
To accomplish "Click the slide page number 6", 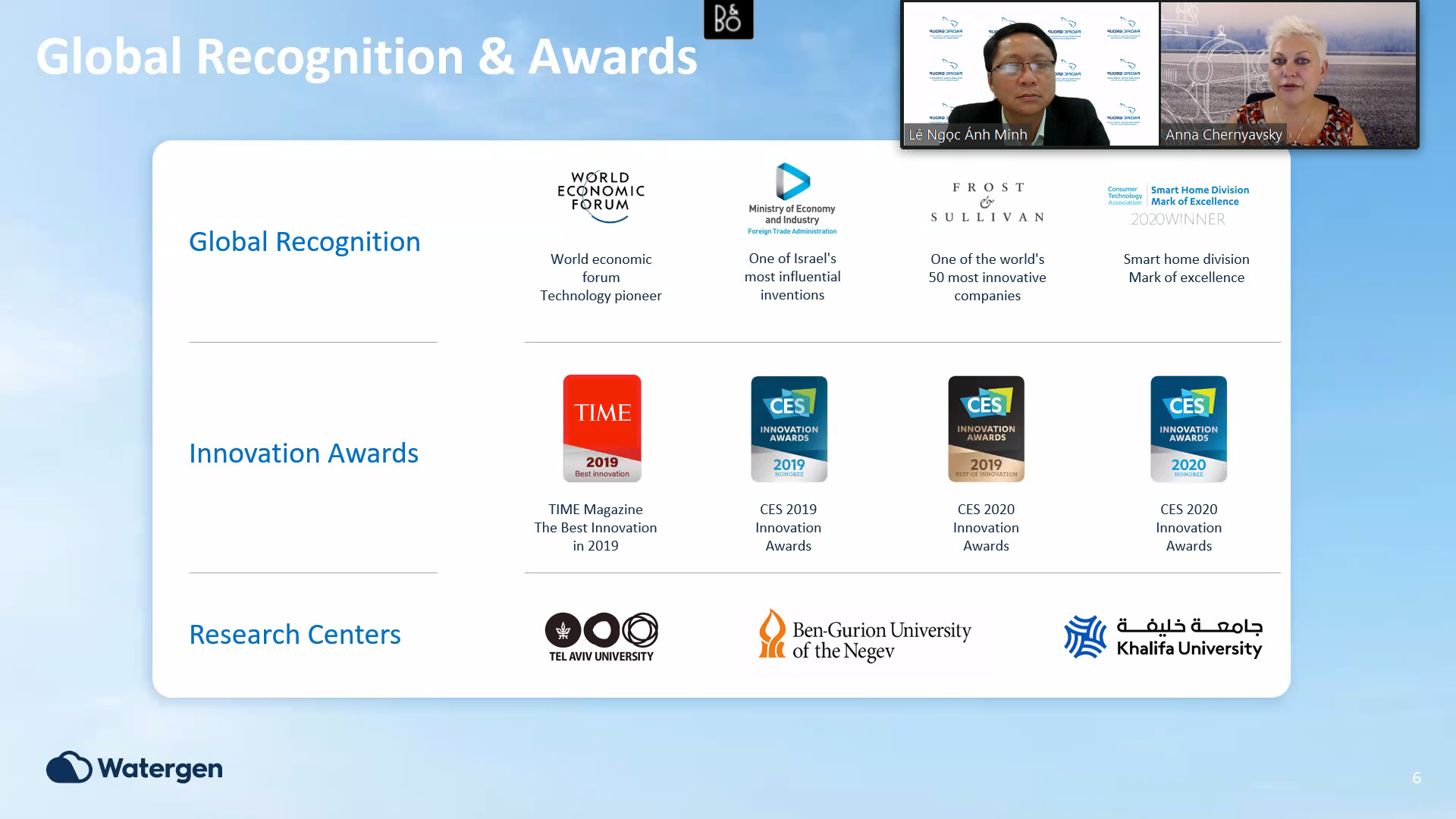I will click(1416, 778).
